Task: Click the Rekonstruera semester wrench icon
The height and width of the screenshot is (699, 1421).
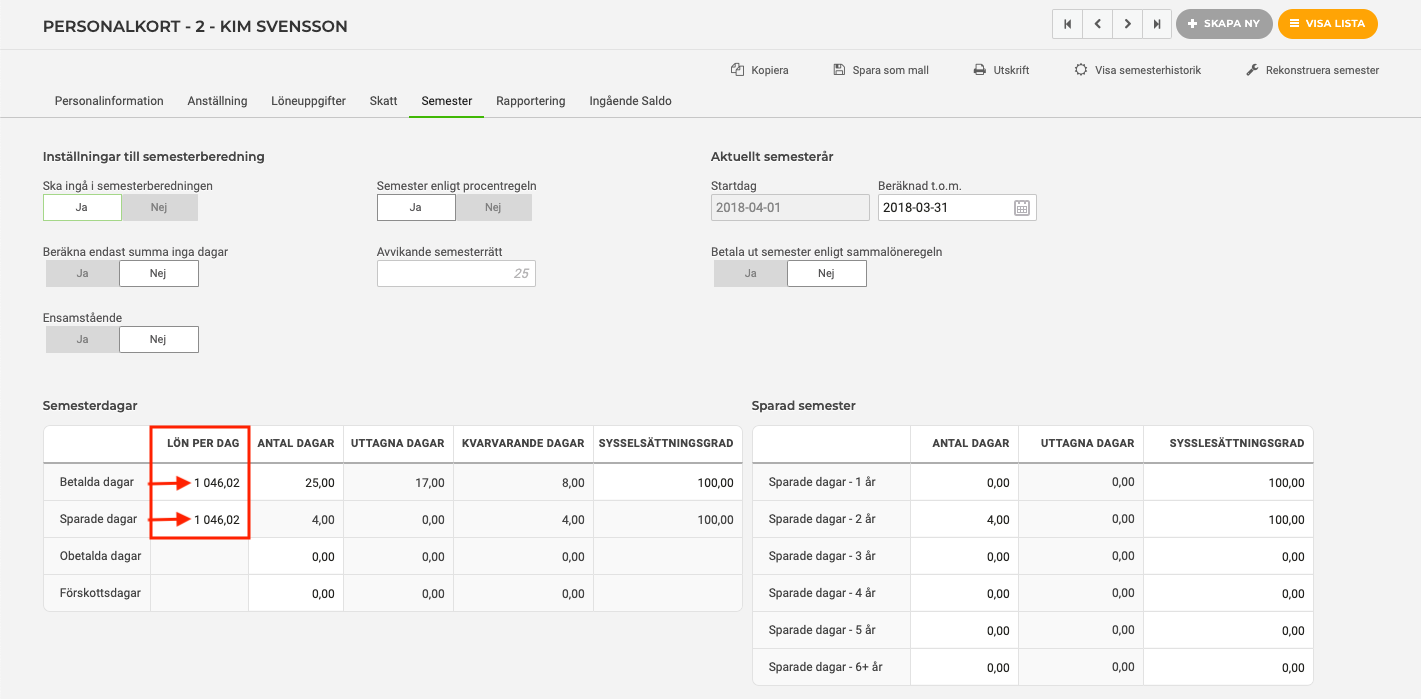Action: coord(1251,70)
